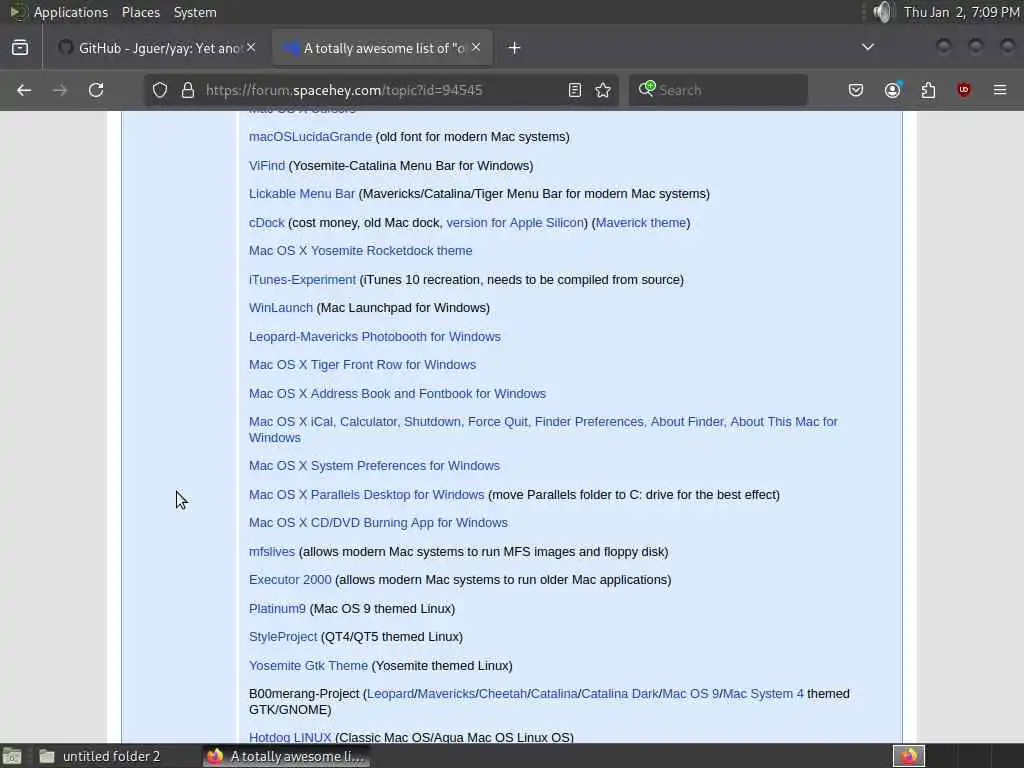The image size is (1024, 768).
Task: Open the tracking protection shield icon
Action: coord(160,90)
